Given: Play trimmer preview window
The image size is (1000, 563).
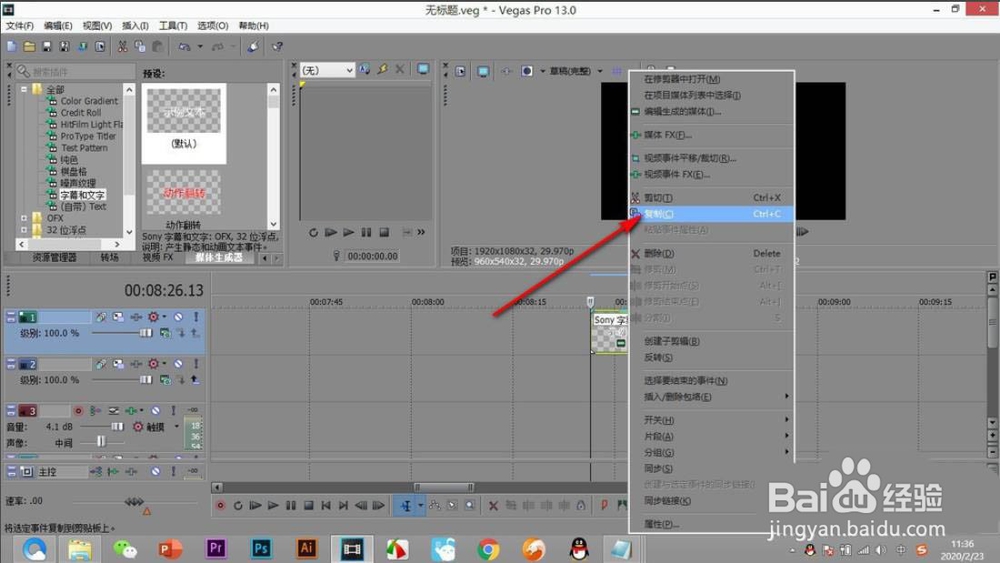Looking at the screenshot, I should [348, 233].
